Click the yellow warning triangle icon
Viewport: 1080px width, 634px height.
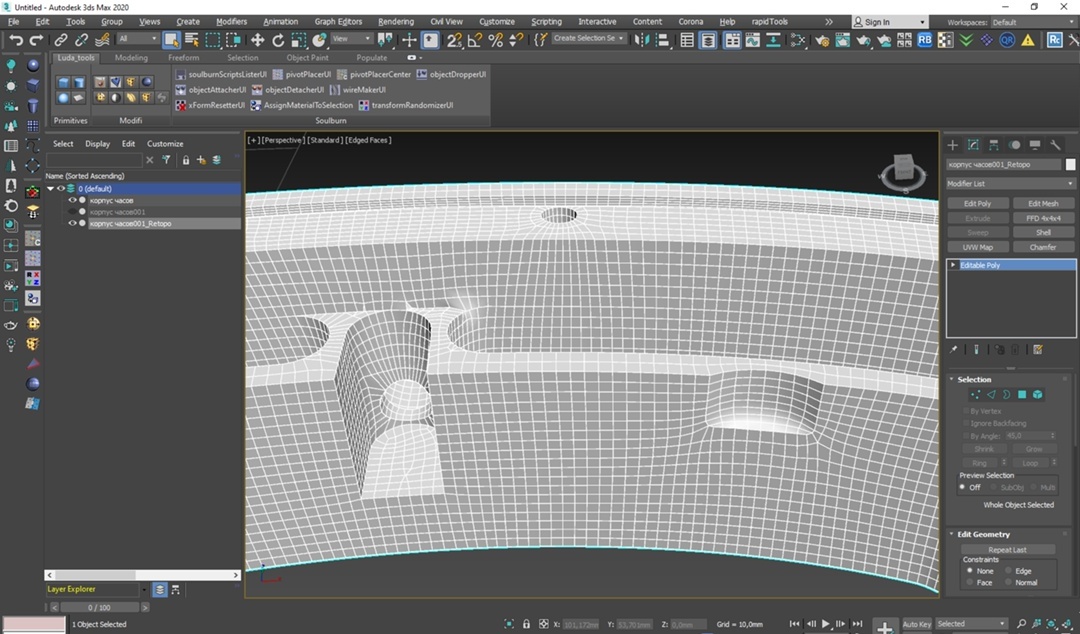point(1028,40)
